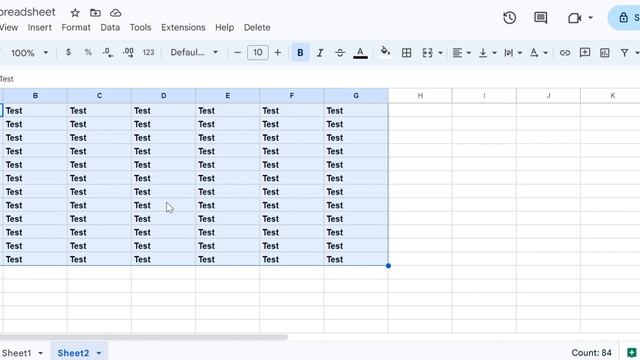Click the horizontal scrollbar
640x360 pixels.
click(144, 337)
